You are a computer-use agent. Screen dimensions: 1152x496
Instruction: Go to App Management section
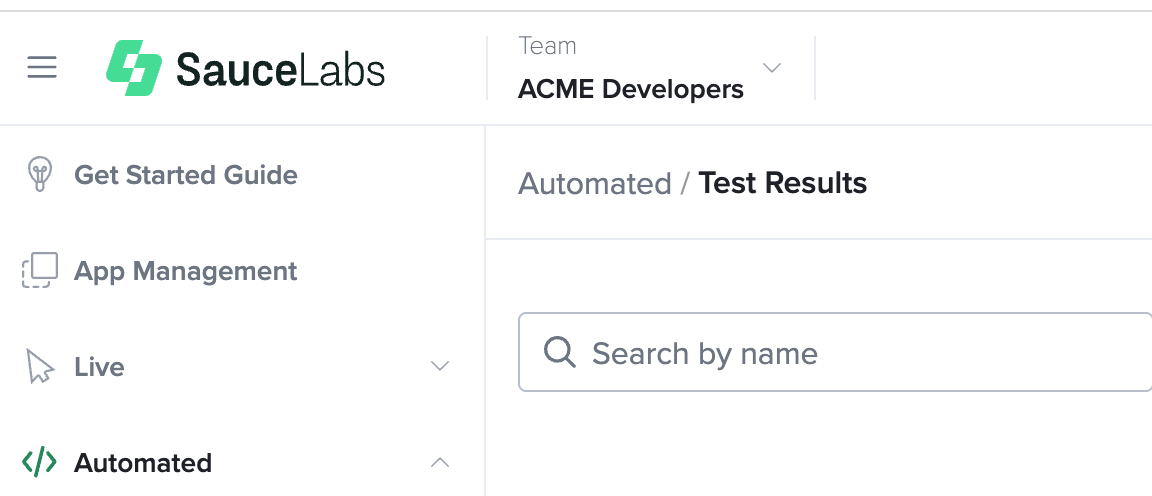(x=186, y=271)
